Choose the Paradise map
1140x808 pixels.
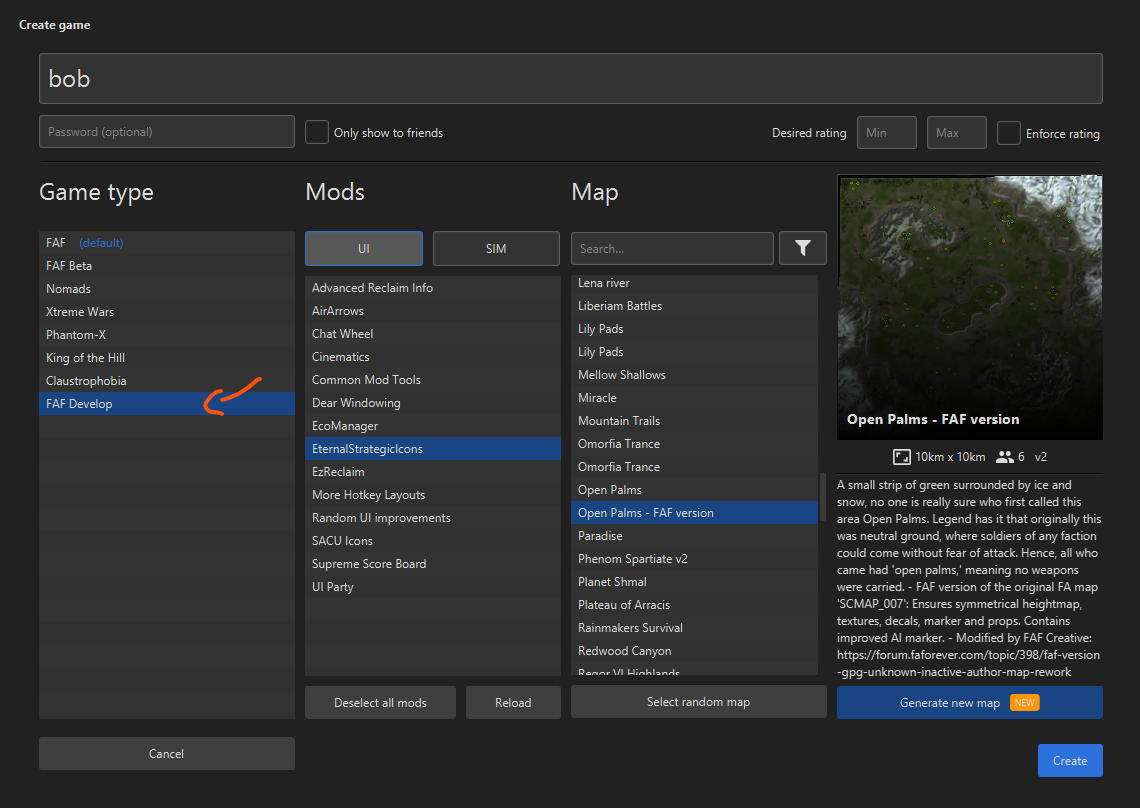(694, 536)
